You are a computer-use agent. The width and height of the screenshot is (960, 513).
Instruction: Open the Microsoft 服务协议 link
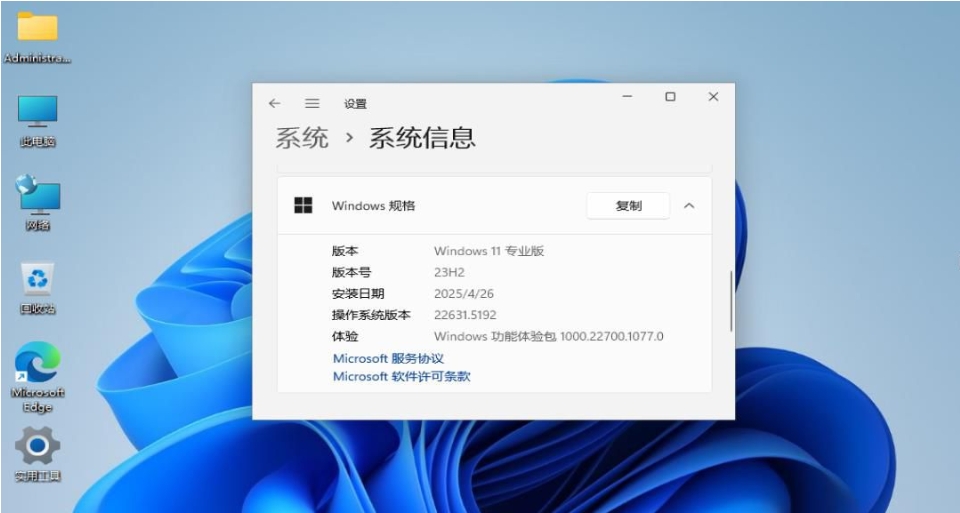pos(388,358)
